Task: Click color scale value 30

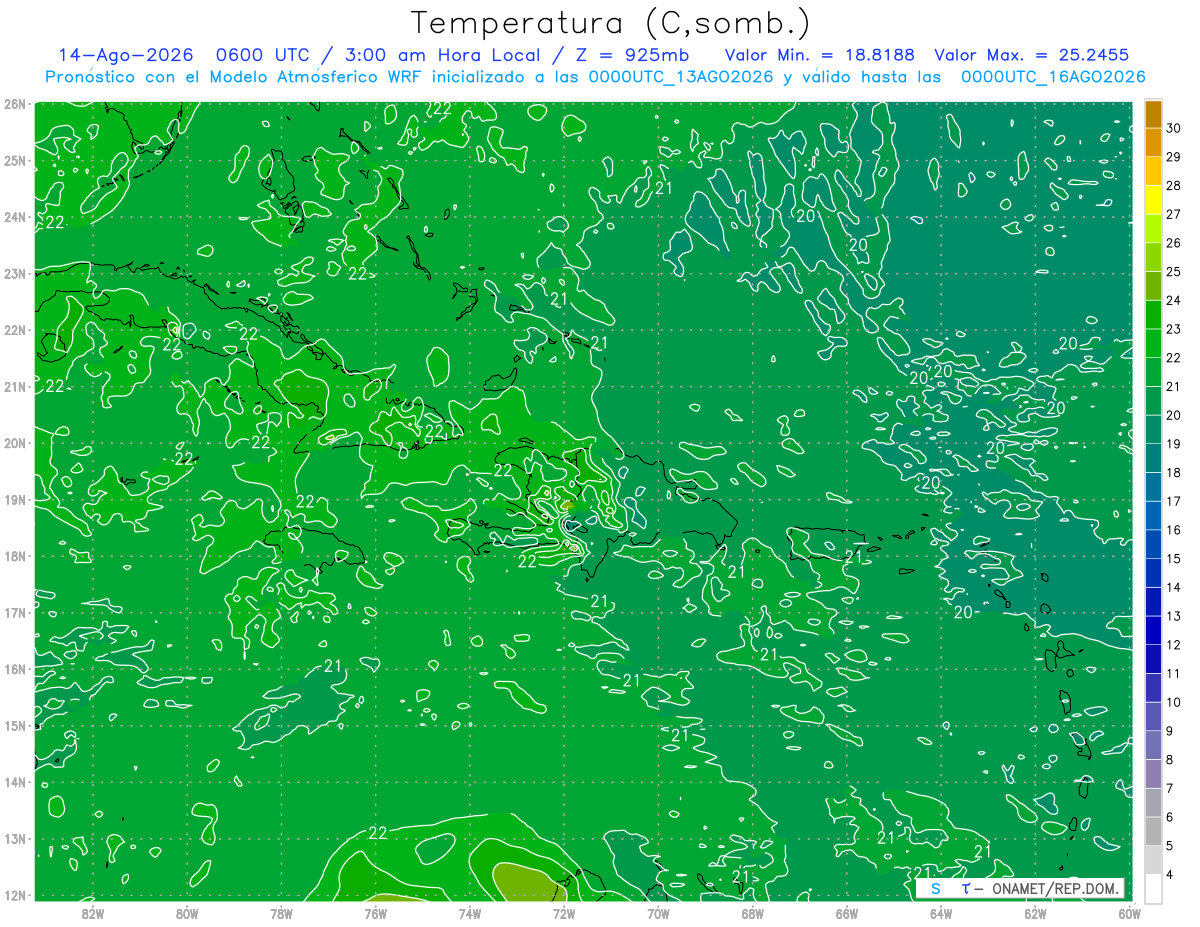Action: [1174, 128]
